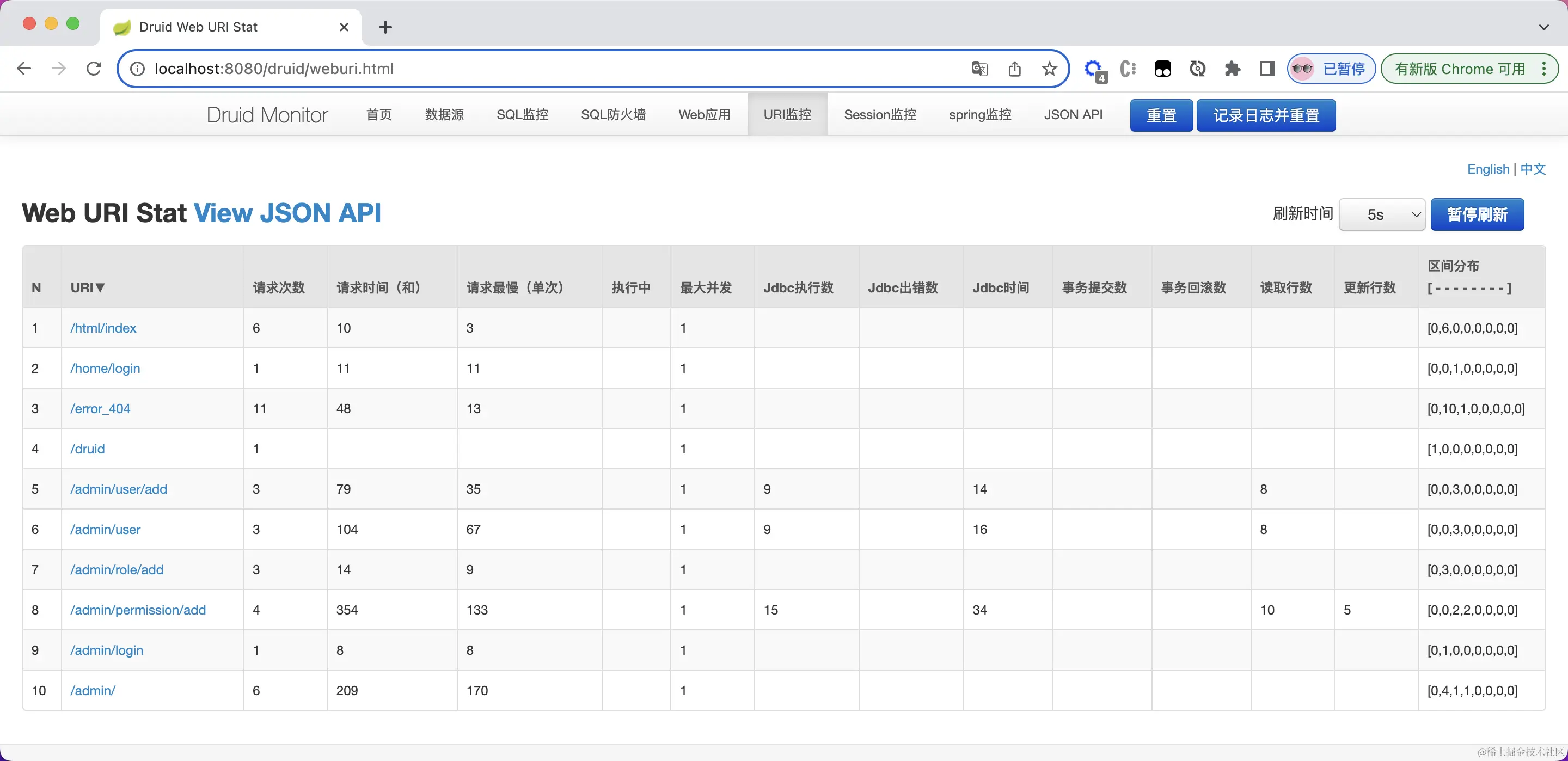Switch language to English

(1487, 169)
